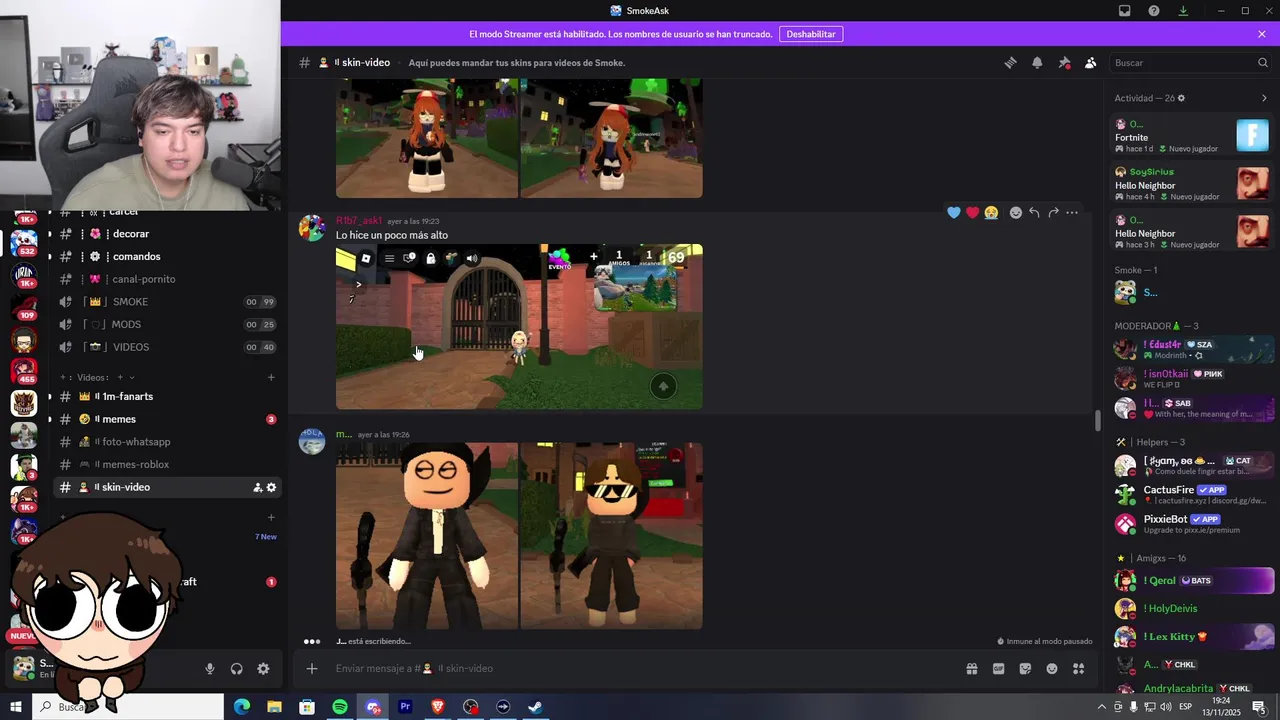1280x720 pixels.
Task: Open the CactusFire member entry
Action: 1192,494
